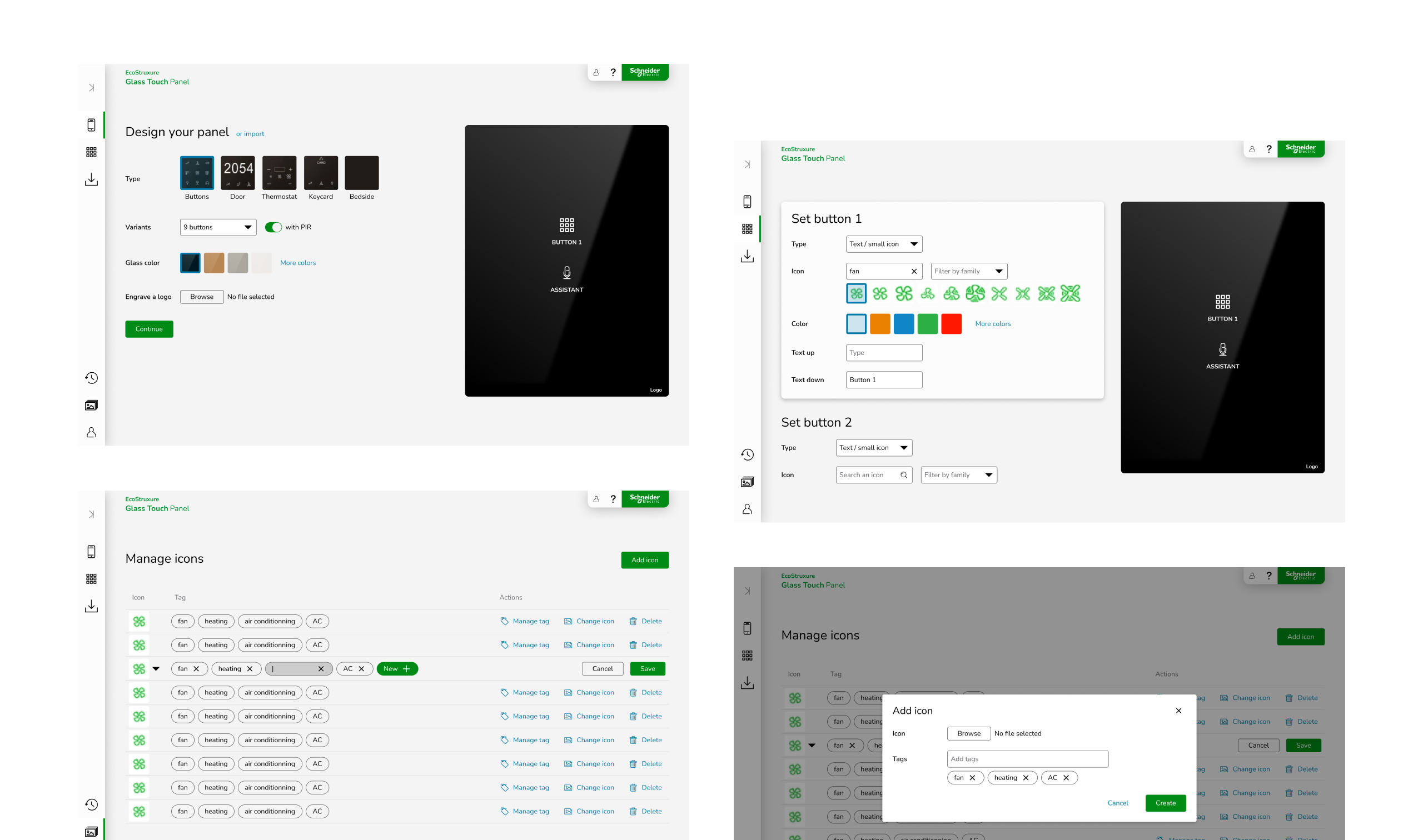Expand Set button 2 Type 'Text / small icon' dropdown
Screen dimensions: 1423x840
[874, 448]
